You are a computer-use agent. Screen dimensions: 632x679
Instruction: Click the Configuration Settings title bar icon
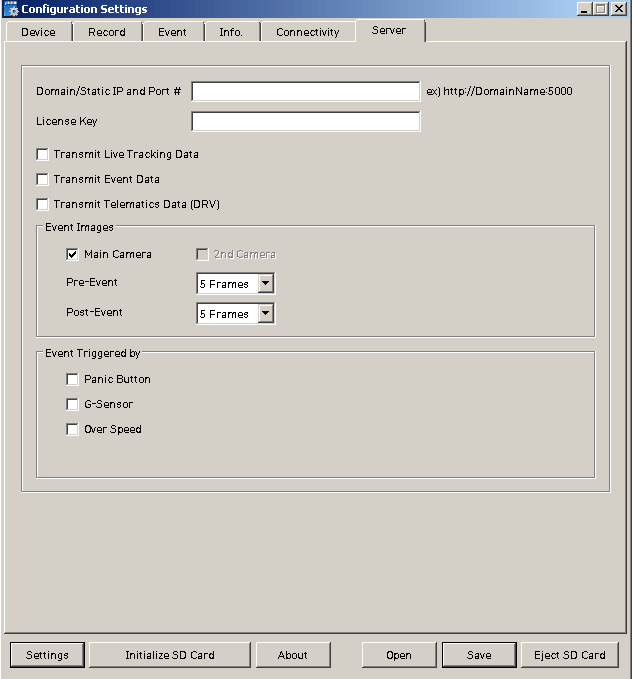click(x=12, y=9)
